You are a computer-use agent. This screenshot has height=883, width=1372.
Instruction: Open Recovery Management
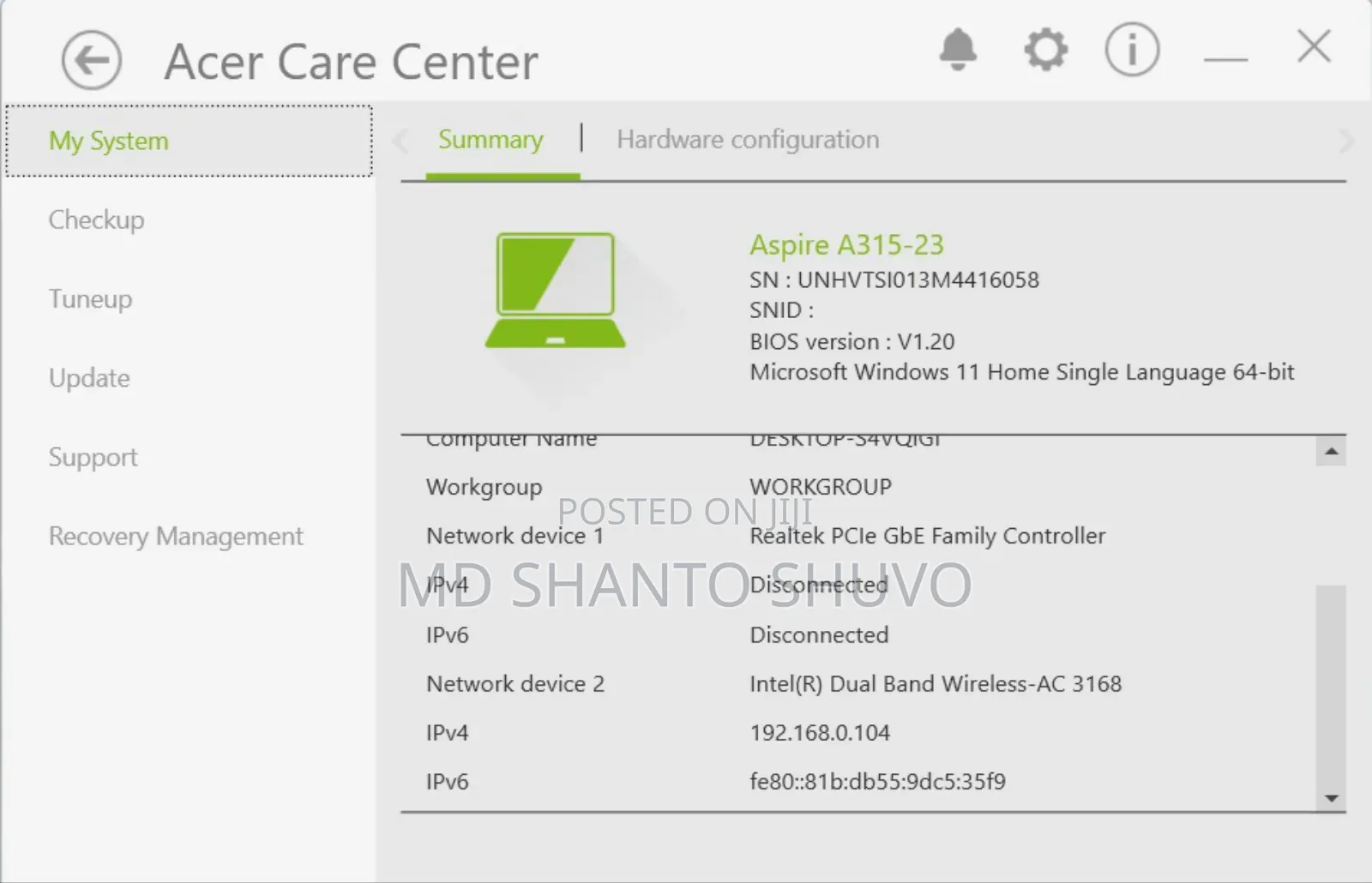coord(176,537)
